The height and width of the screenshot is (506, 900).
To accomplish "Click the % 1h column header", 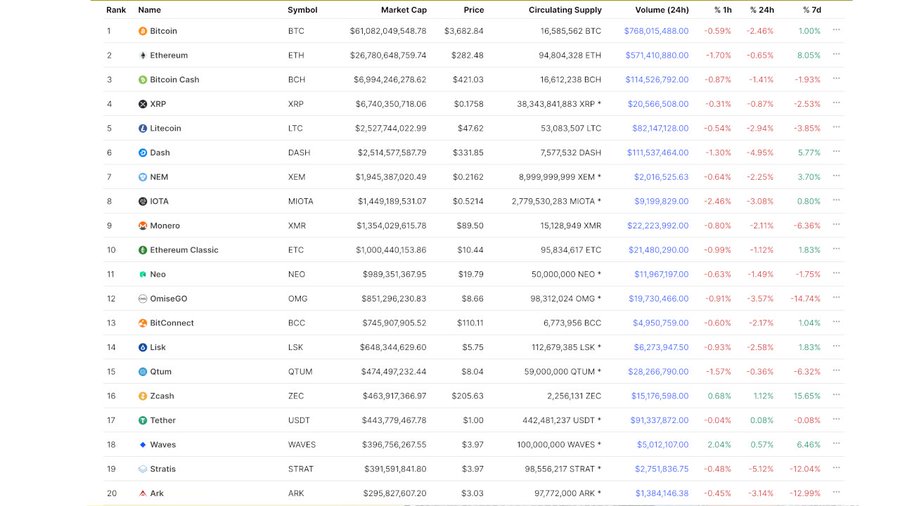I will (723, 10).
